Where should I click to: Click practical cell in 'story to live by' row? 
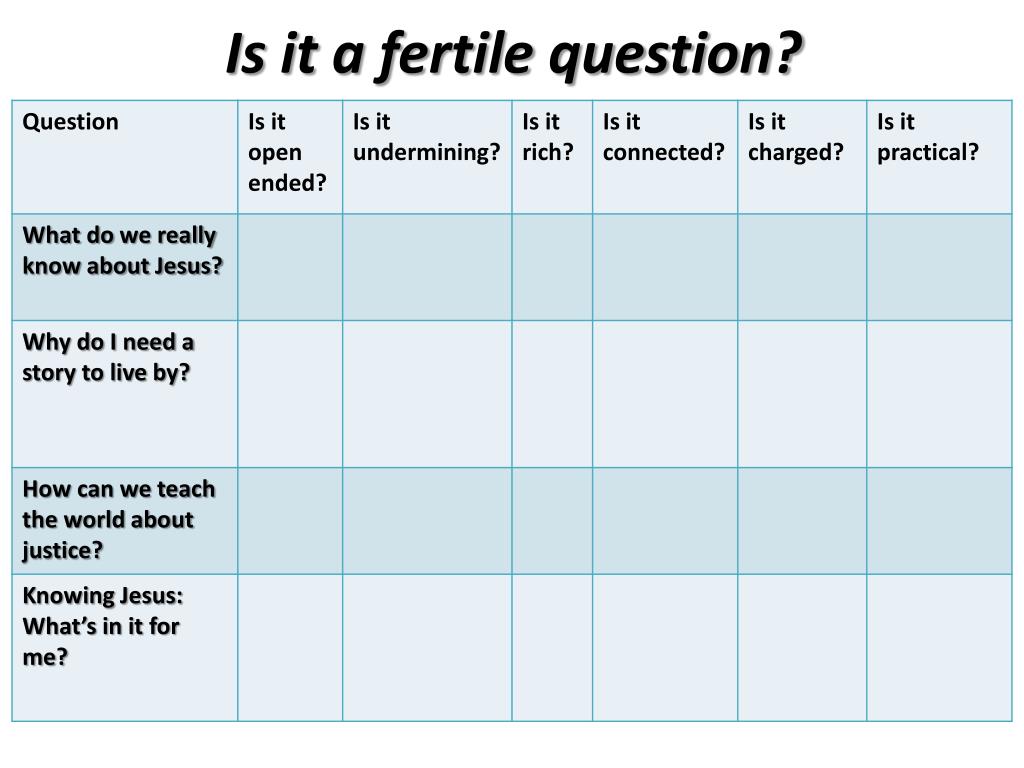(939, 394)
